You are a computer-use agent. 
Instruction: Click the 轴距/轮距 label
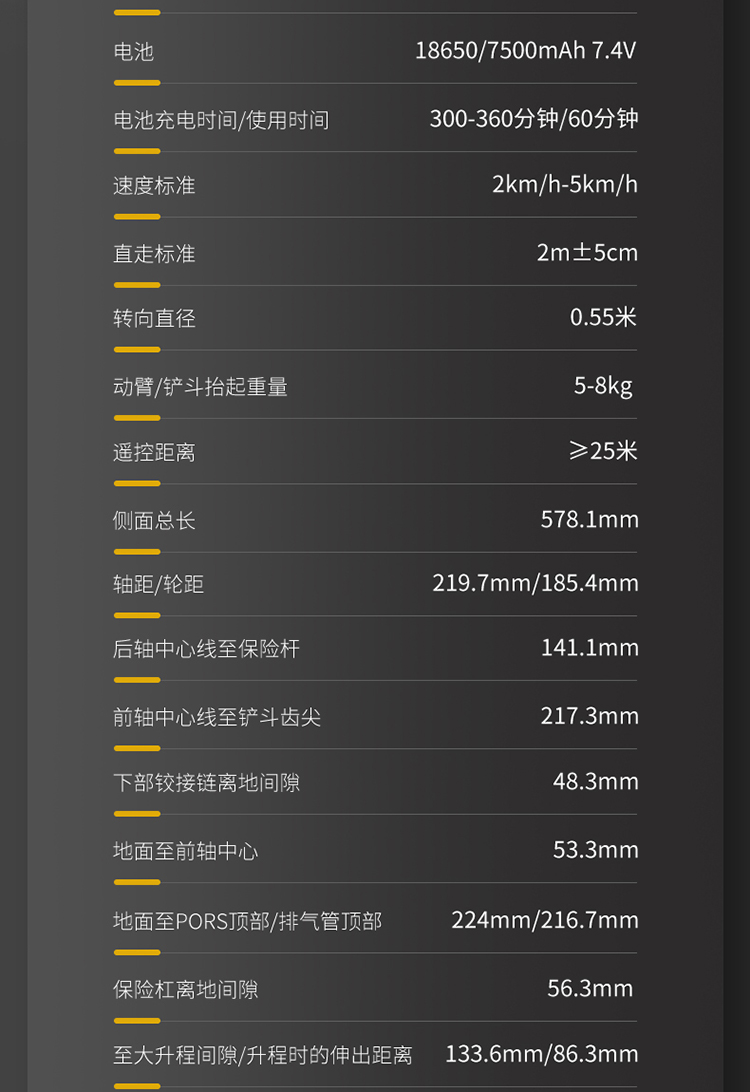coord(158,585)
